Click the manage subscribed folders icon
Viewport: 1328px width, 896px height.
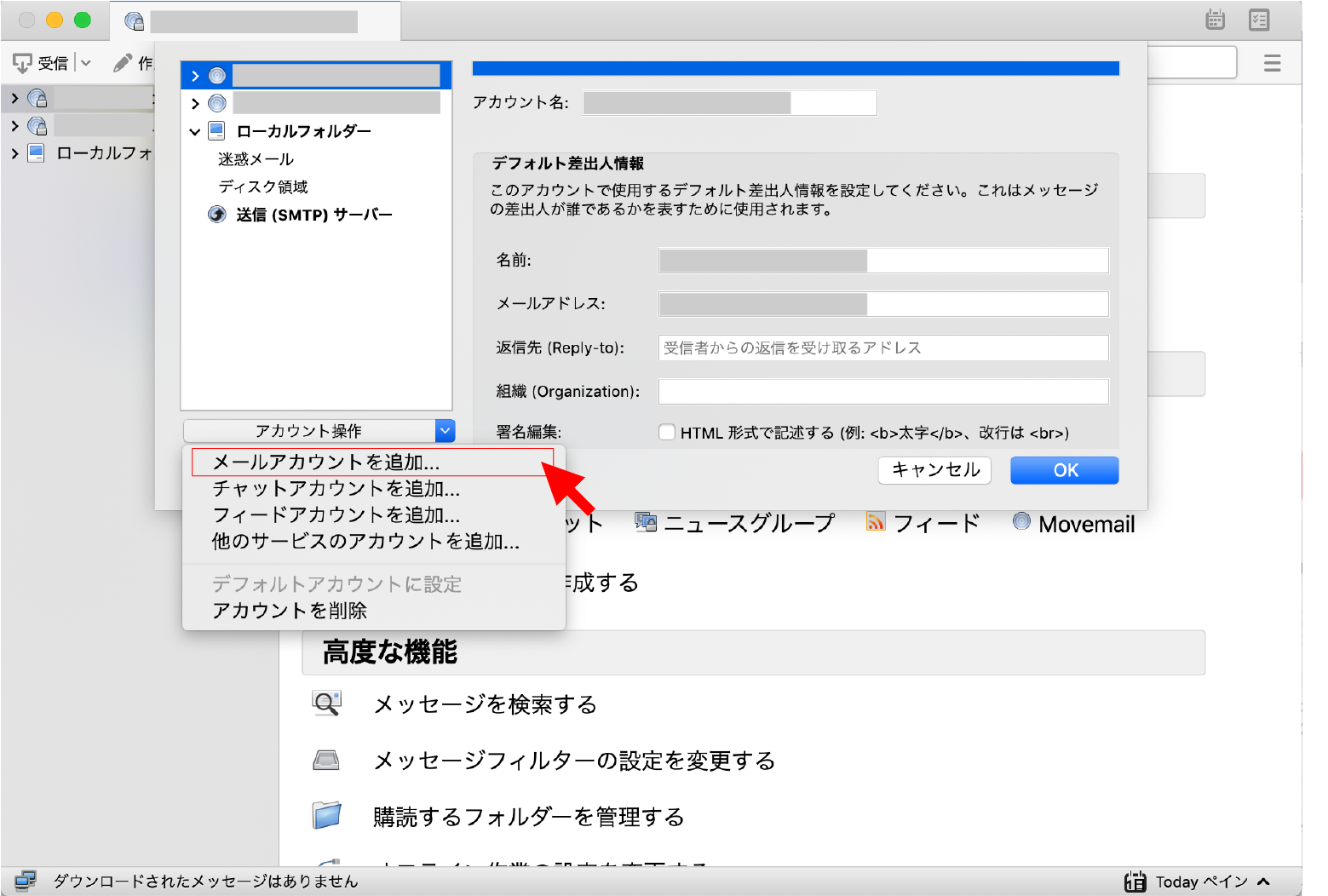coord(326,816)
